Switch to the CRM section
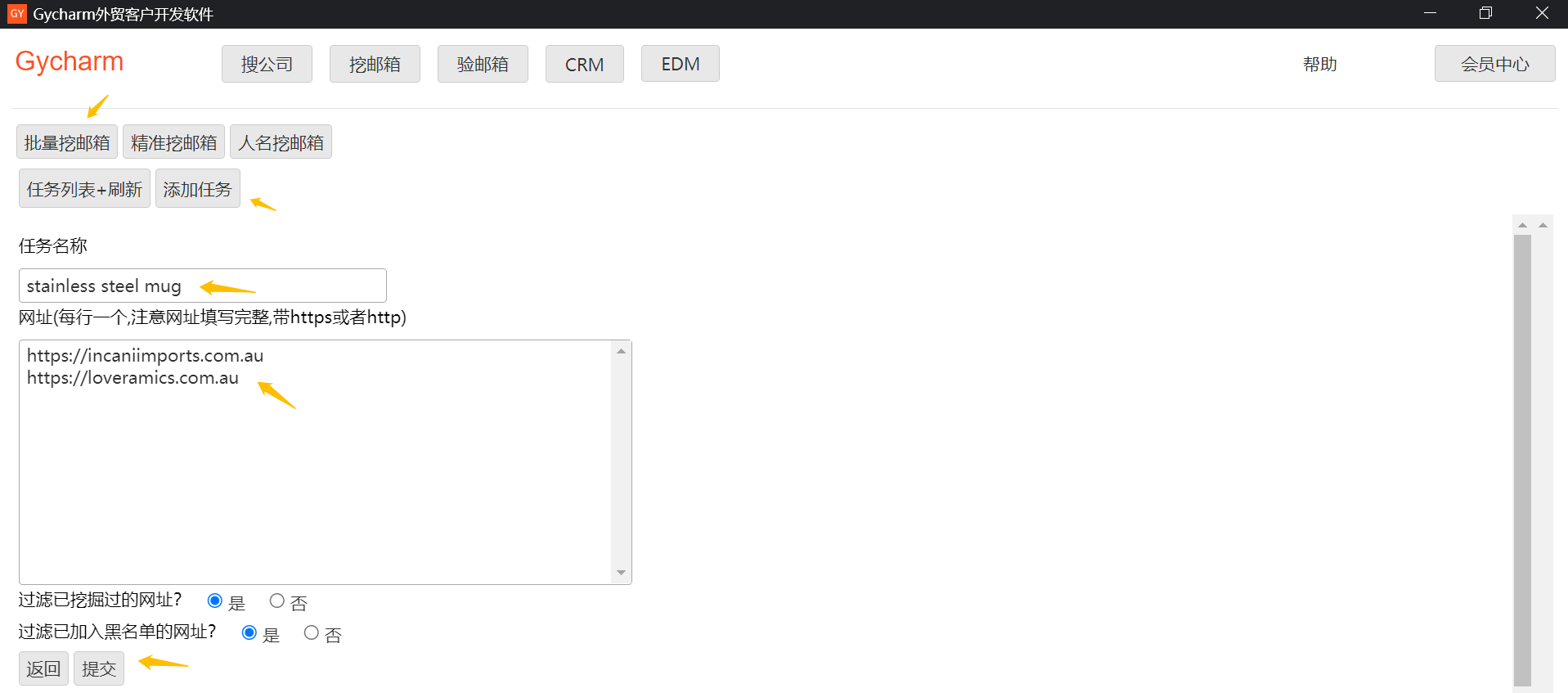Screen dimensions: 1568x693 coord(585,64)
